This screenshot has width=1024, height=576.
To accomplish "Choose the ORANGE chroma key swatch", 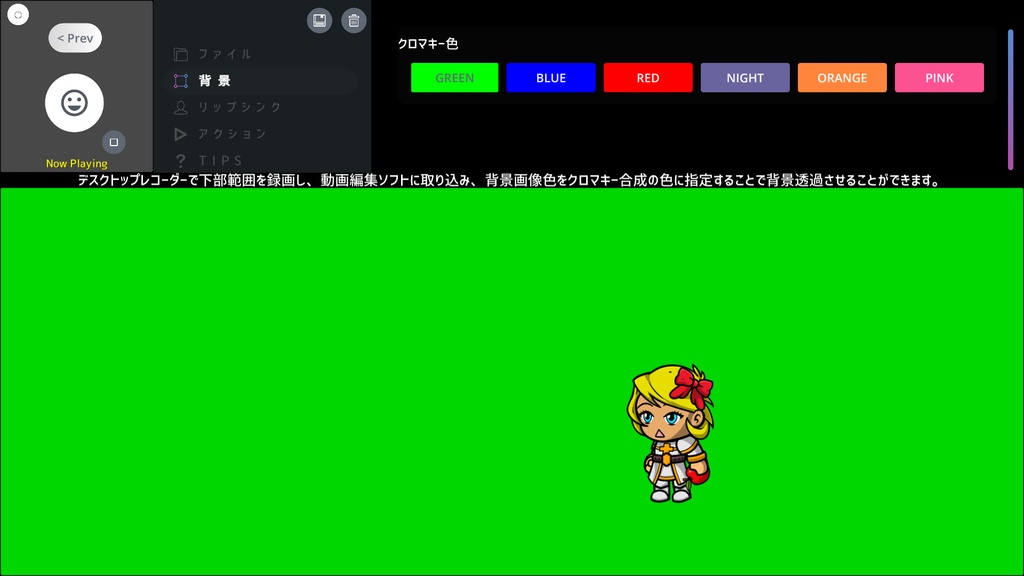I will 842,77.
